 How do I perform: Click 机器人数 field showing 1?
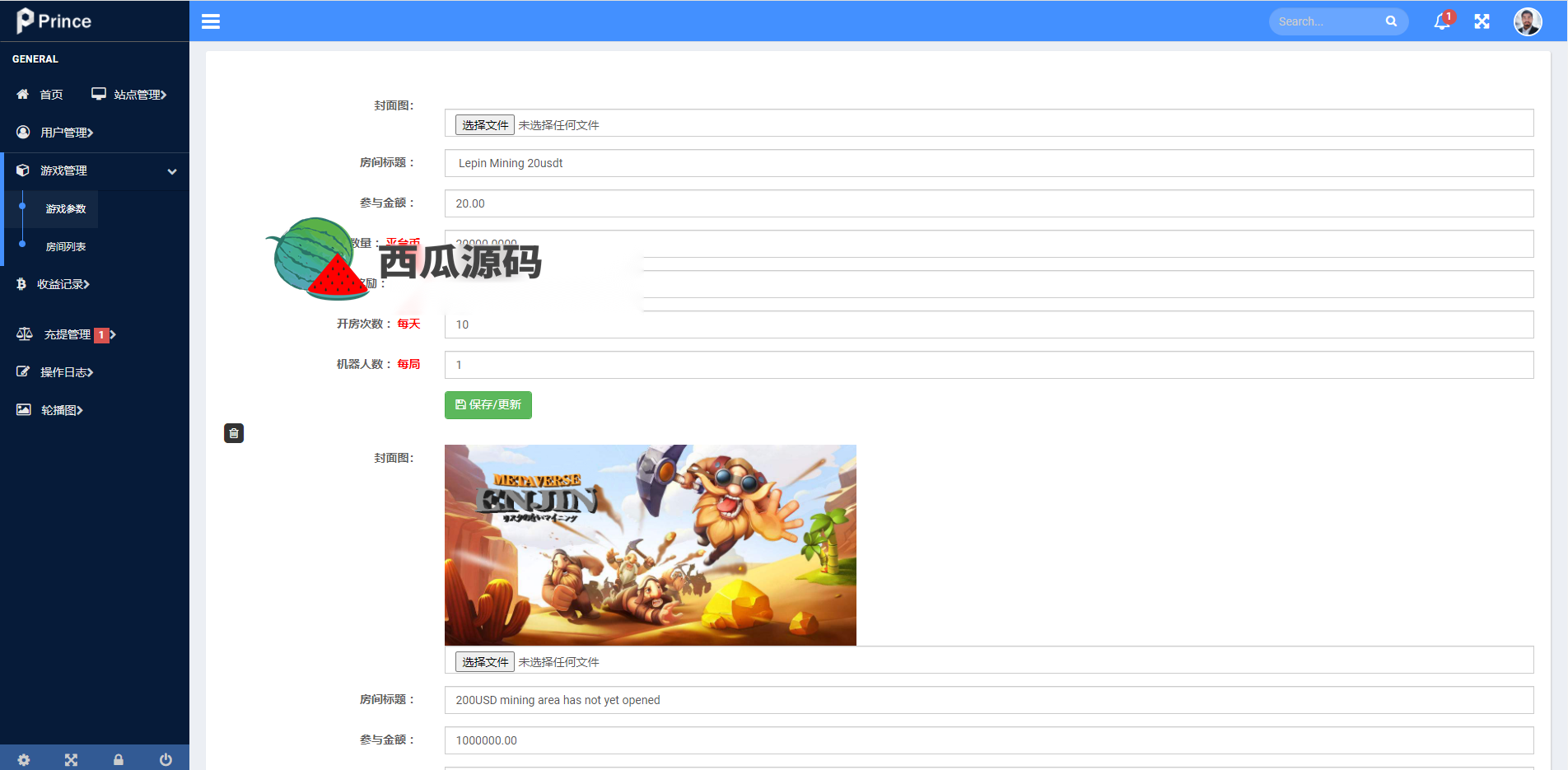[989, 365]
